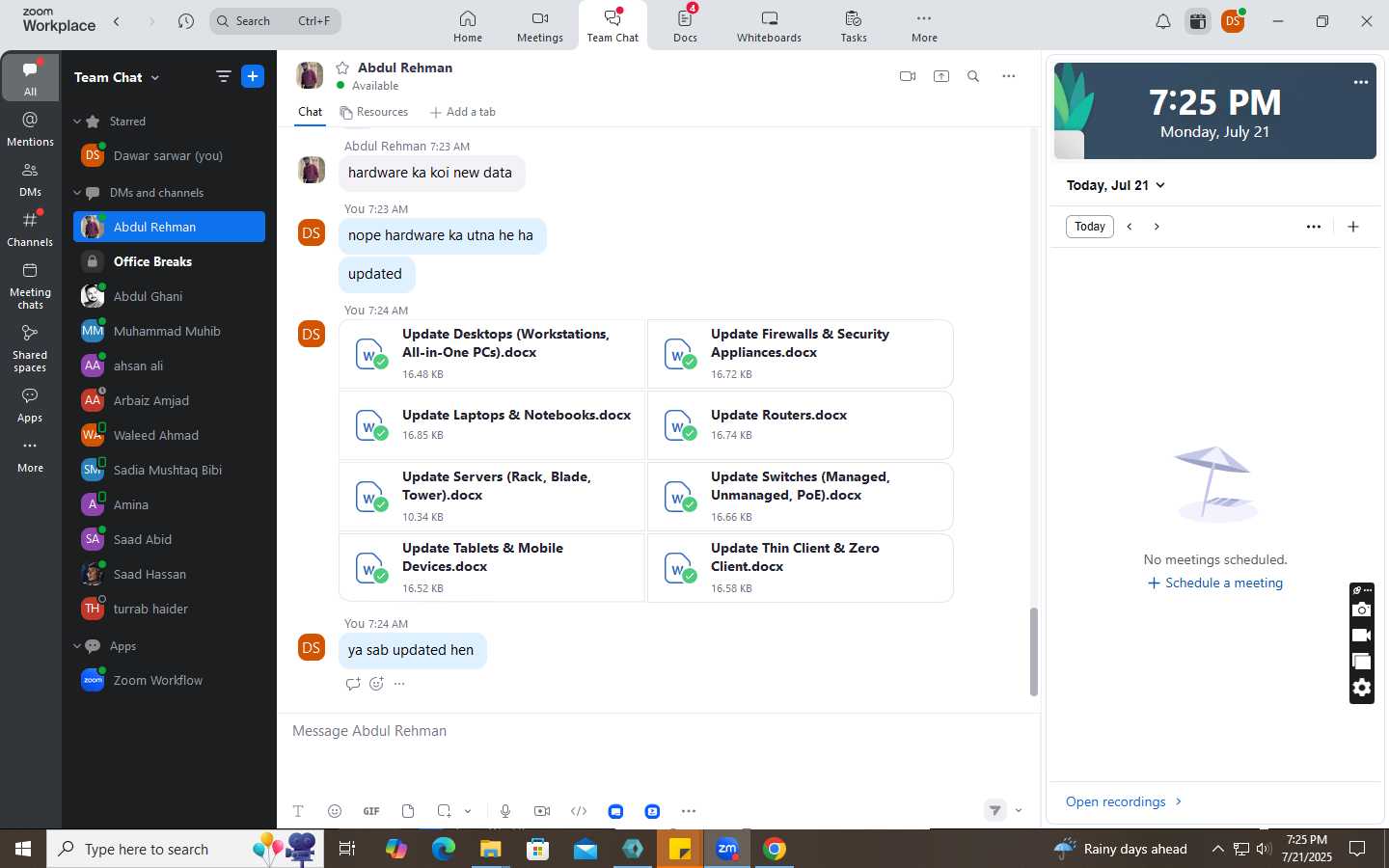
Task: Switch to the Resources tab
Action: (x=374, y=112)
